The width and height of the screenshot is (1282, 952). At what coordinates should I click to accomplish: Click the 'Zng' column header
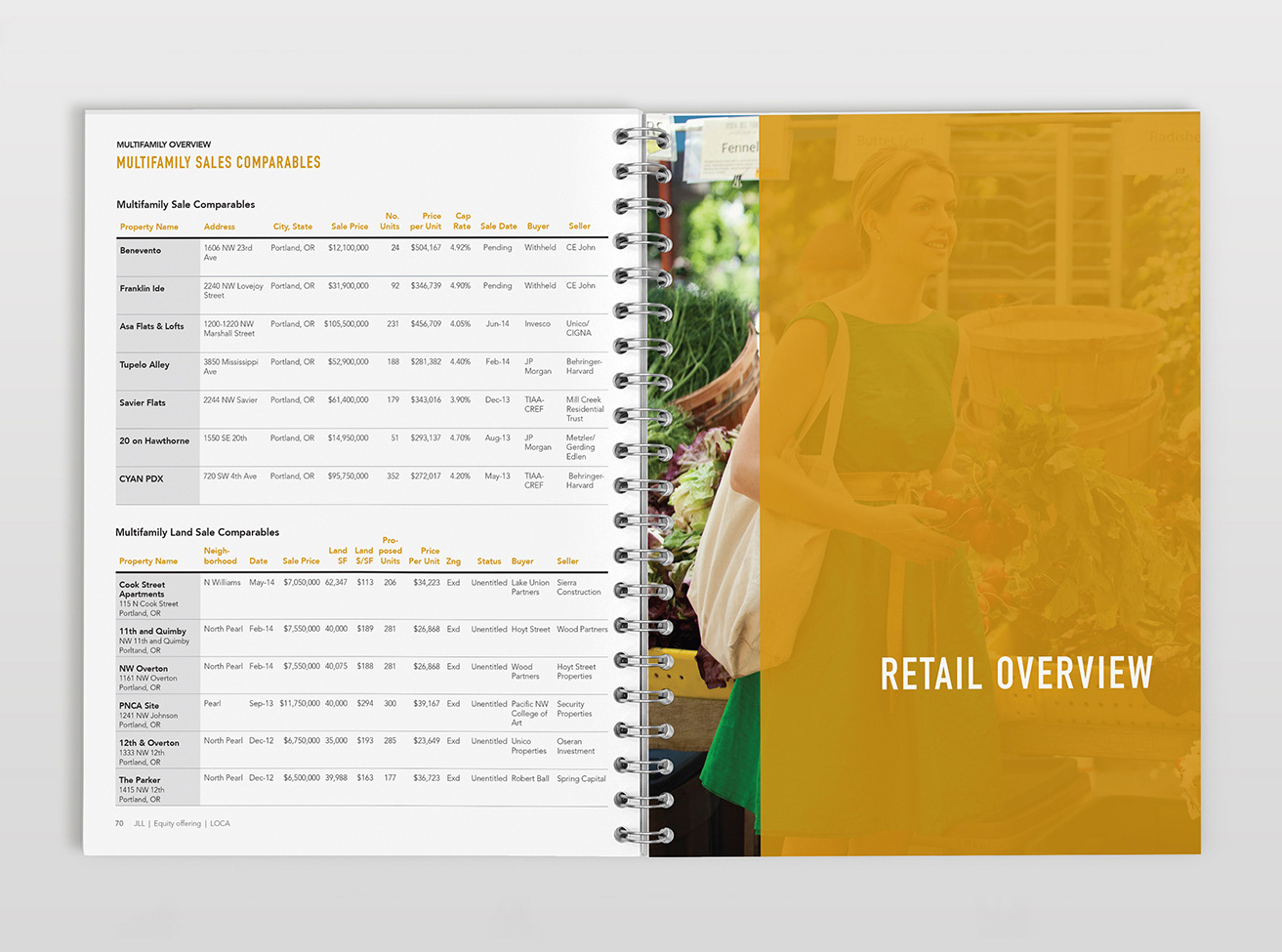[x=453, y=561]
